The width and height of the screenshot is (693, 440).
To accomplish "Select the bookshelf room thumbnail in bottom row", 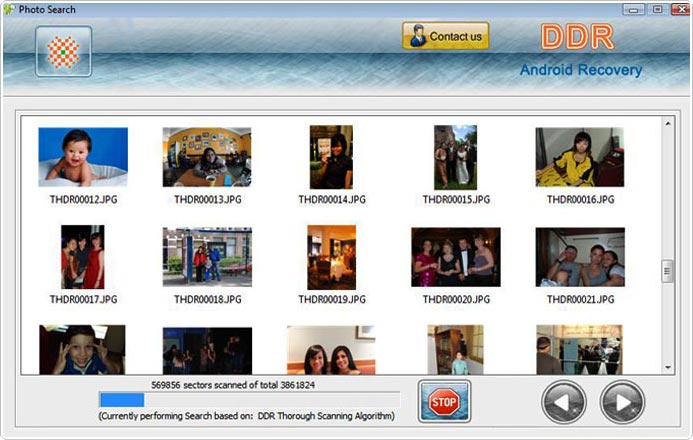I will click(455, 350).
